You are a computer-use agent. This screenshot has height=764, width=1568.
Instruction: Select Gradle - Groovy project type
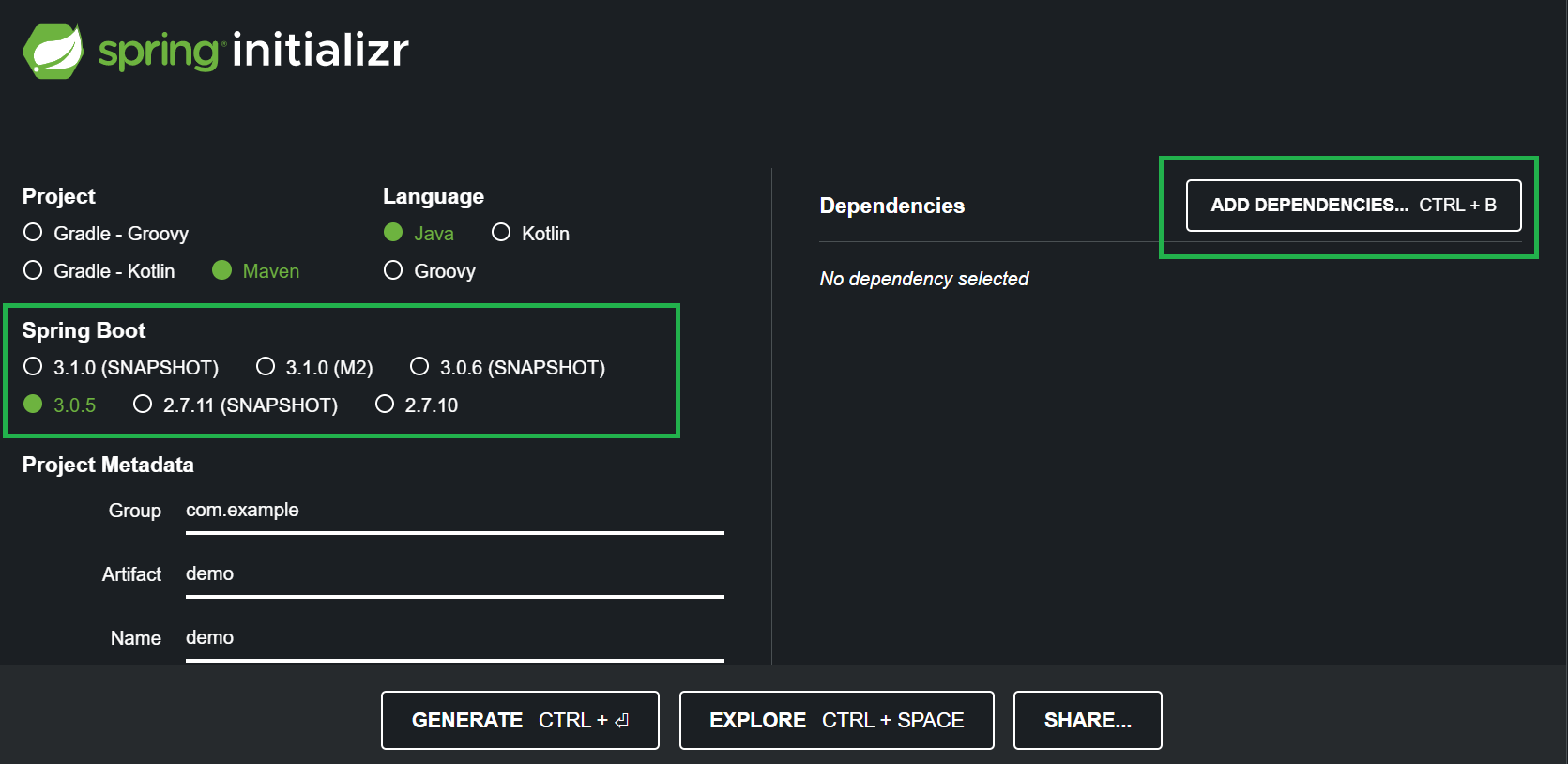tap(34, 233)
